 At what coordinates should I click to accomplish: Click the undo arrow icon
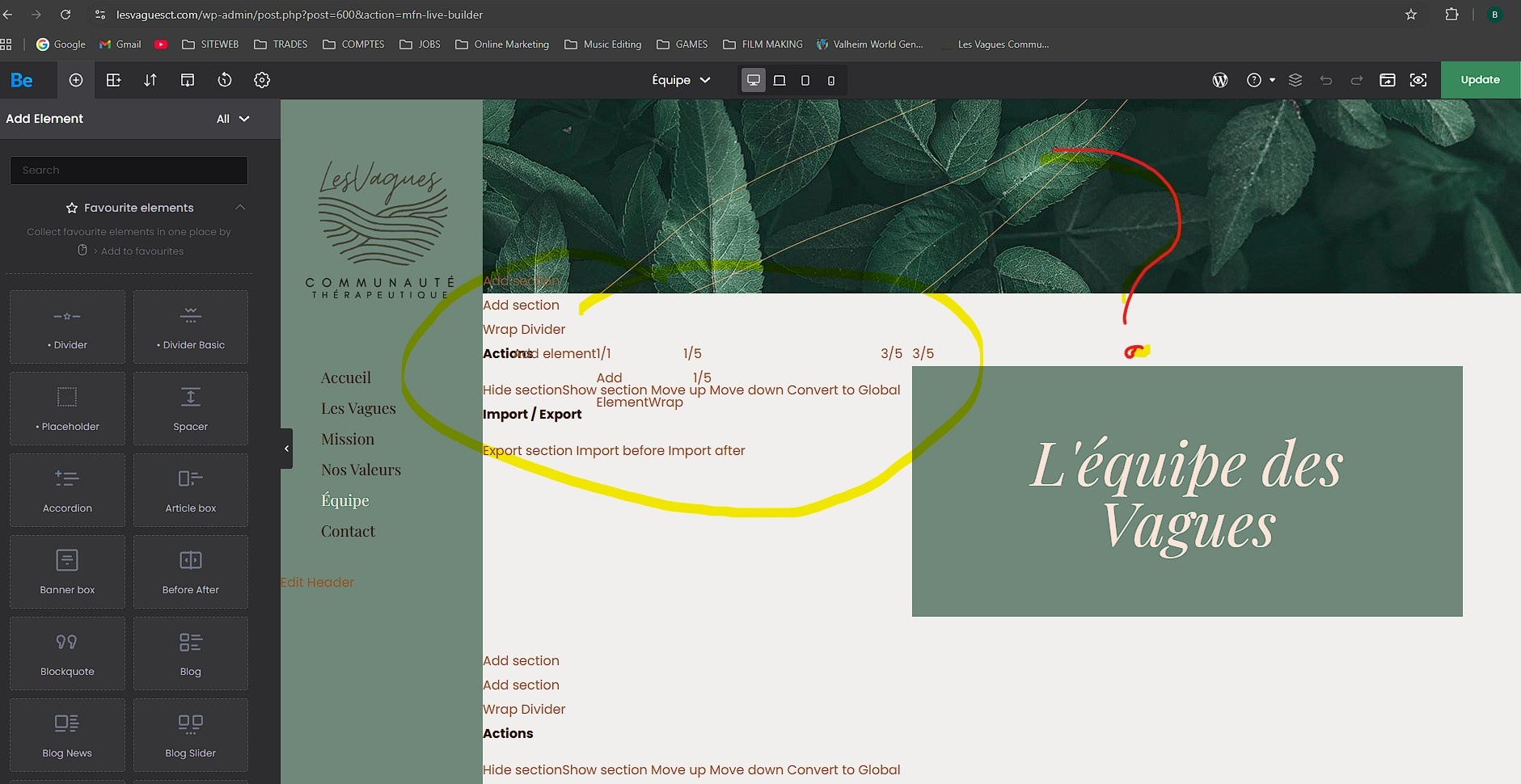[1326, 80]
